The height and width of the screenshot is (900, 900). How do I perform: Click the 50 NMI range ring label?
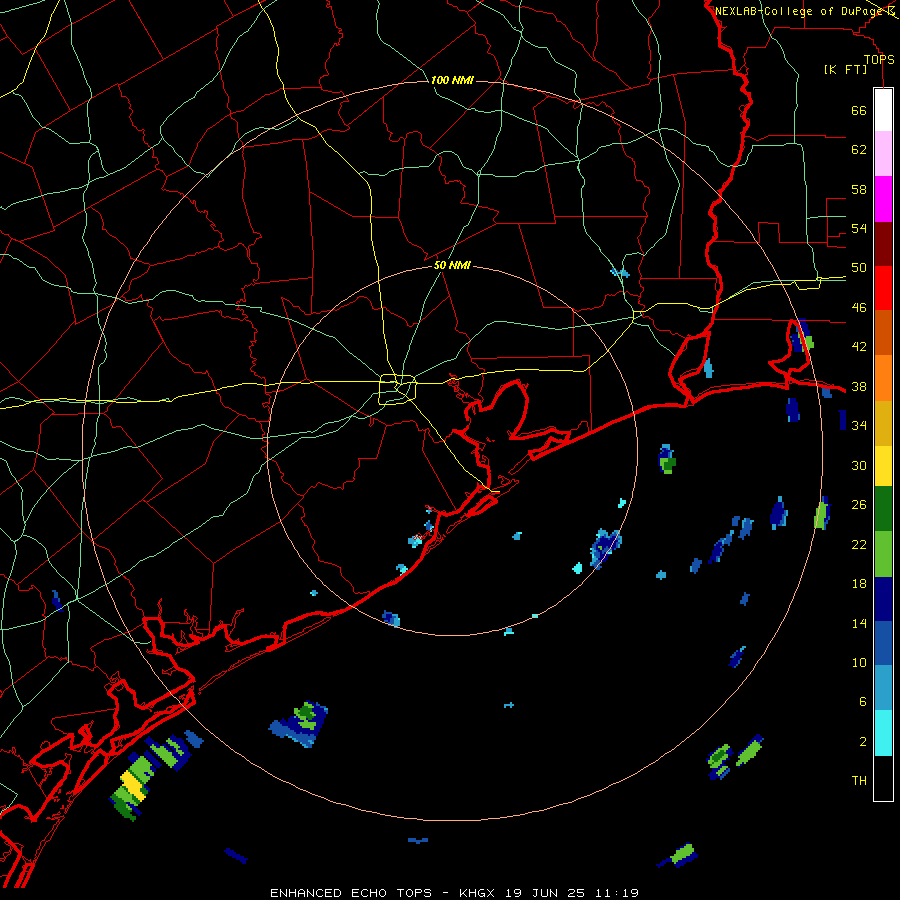tap(452, 265)
